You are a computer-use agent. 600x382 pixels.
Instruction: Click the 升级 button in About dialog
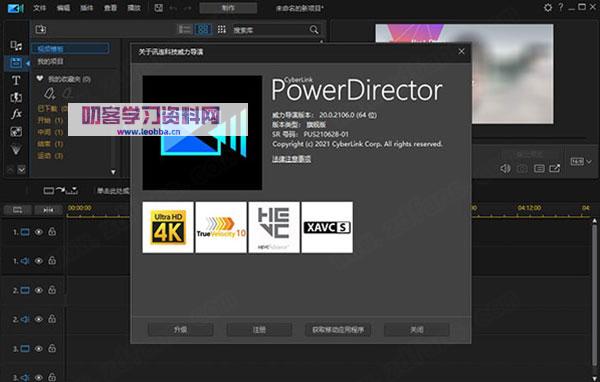tap(181, 330)
